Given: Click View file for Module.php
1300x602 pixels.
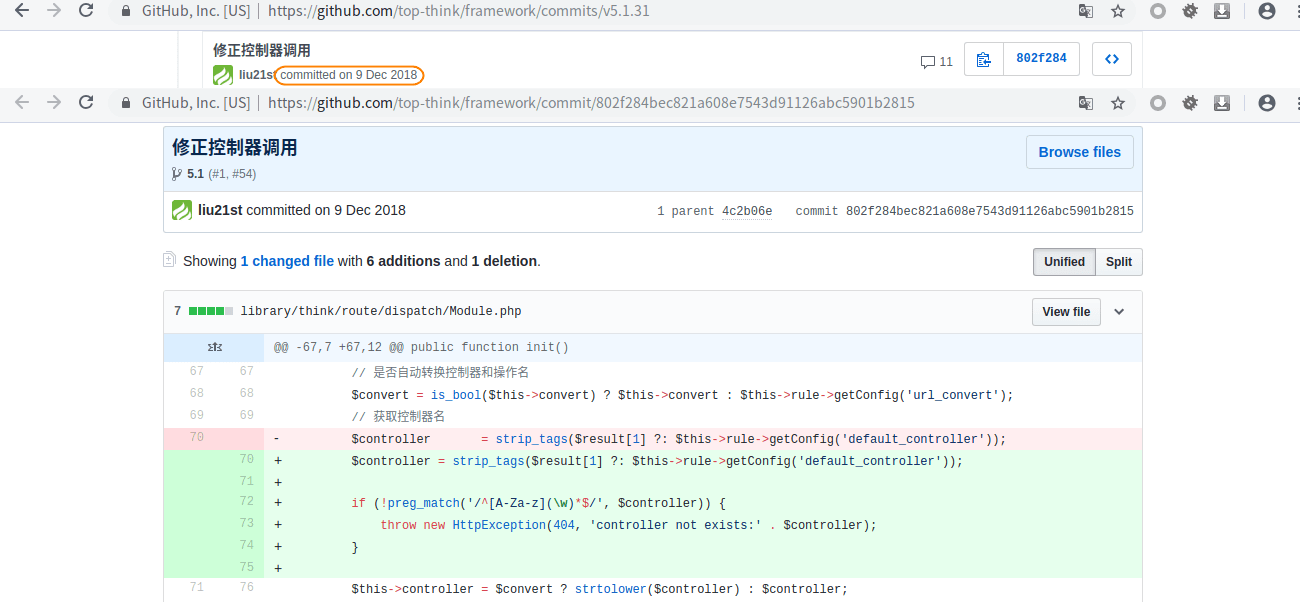Looking at the screenshot, I should pyautogui.click(x=1066, y=312).
